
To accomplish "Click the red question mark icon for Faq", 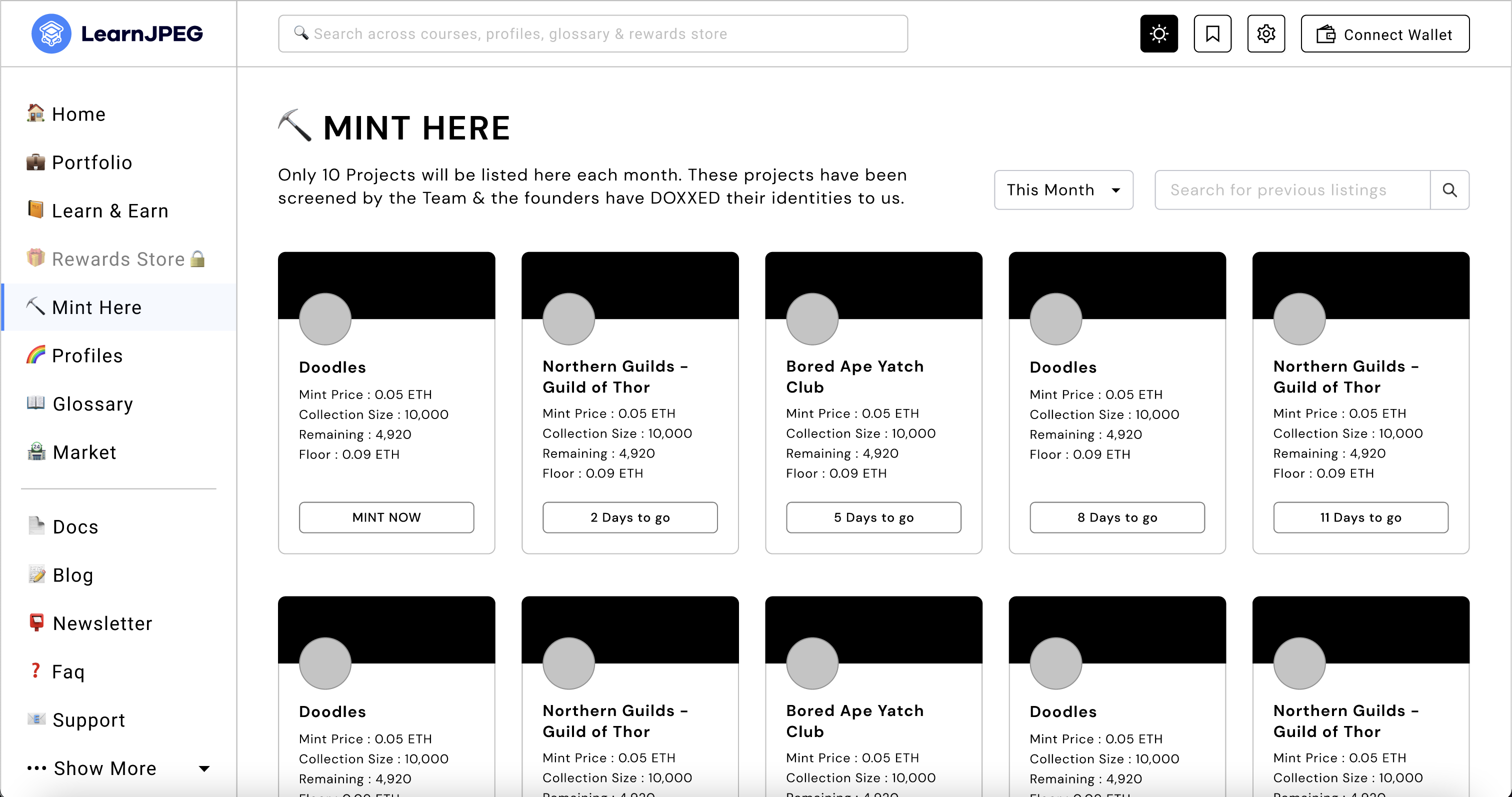I will (x=35, y=670).
